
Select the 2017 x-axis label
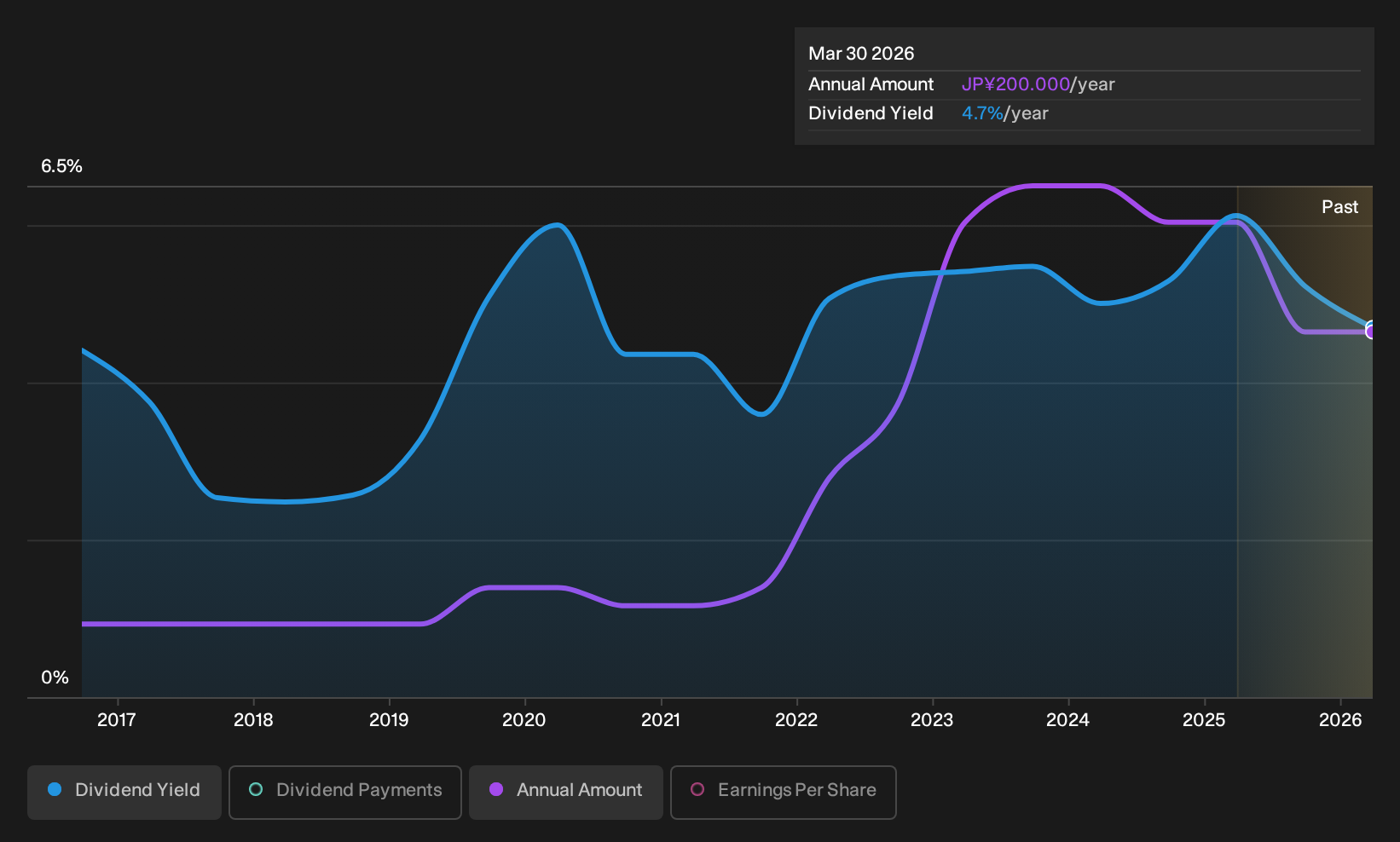(x=117, y=720)
